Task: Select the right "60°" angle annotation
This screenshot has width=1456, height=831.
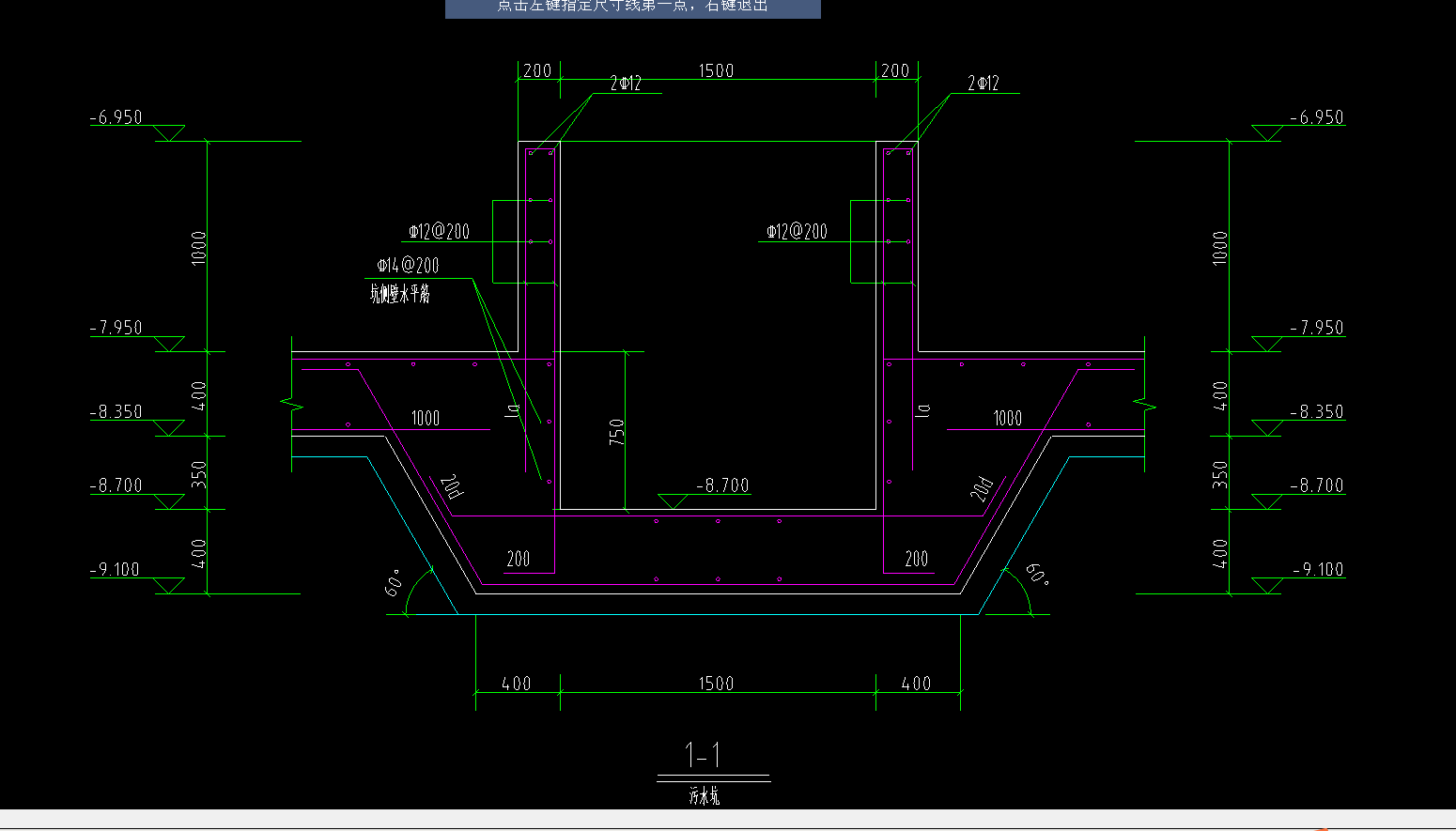Action: [x=1037, y=574]
